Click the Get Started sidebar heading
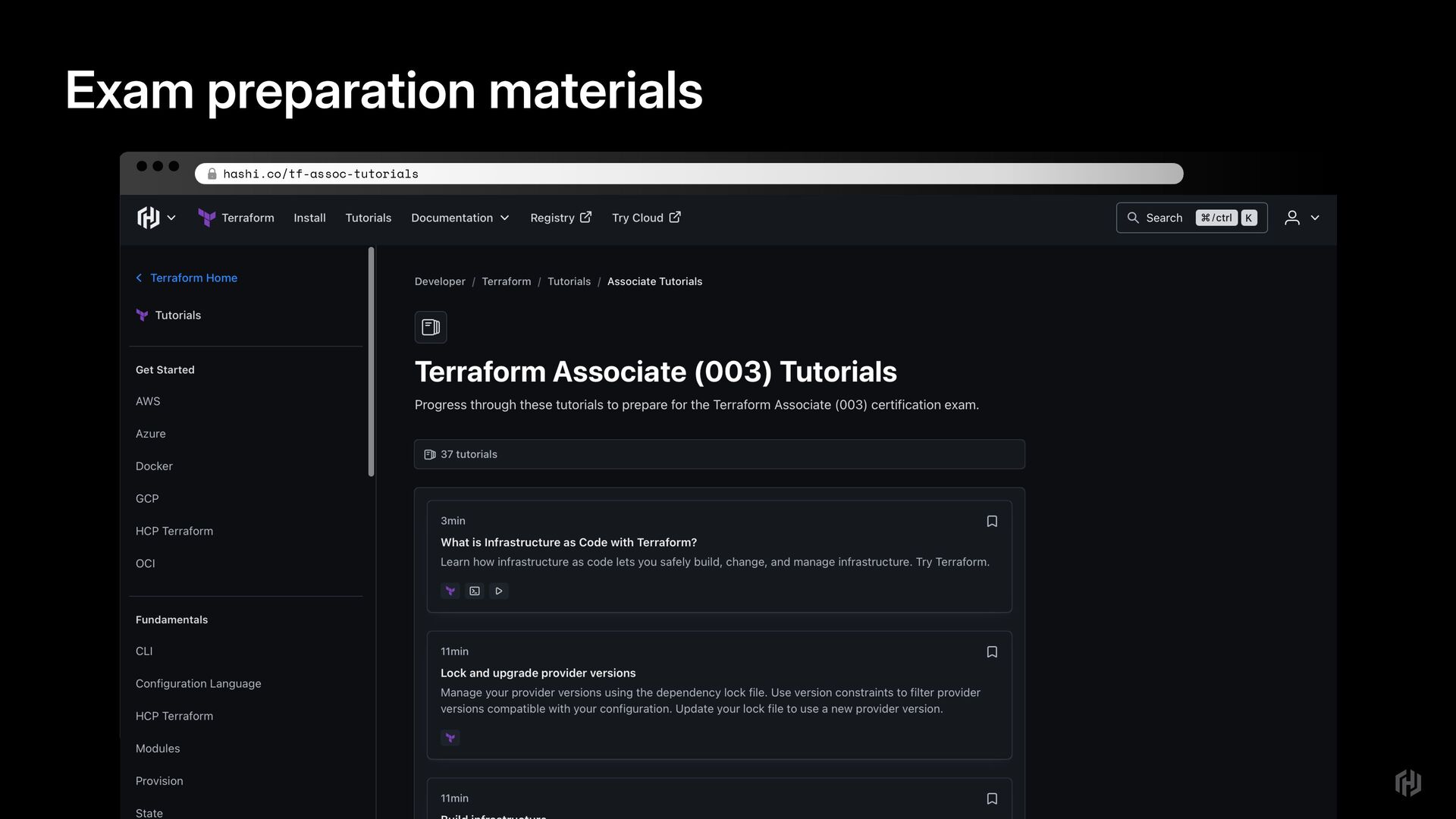Viewport: 1456px width, 819px height. pos(165,370)
